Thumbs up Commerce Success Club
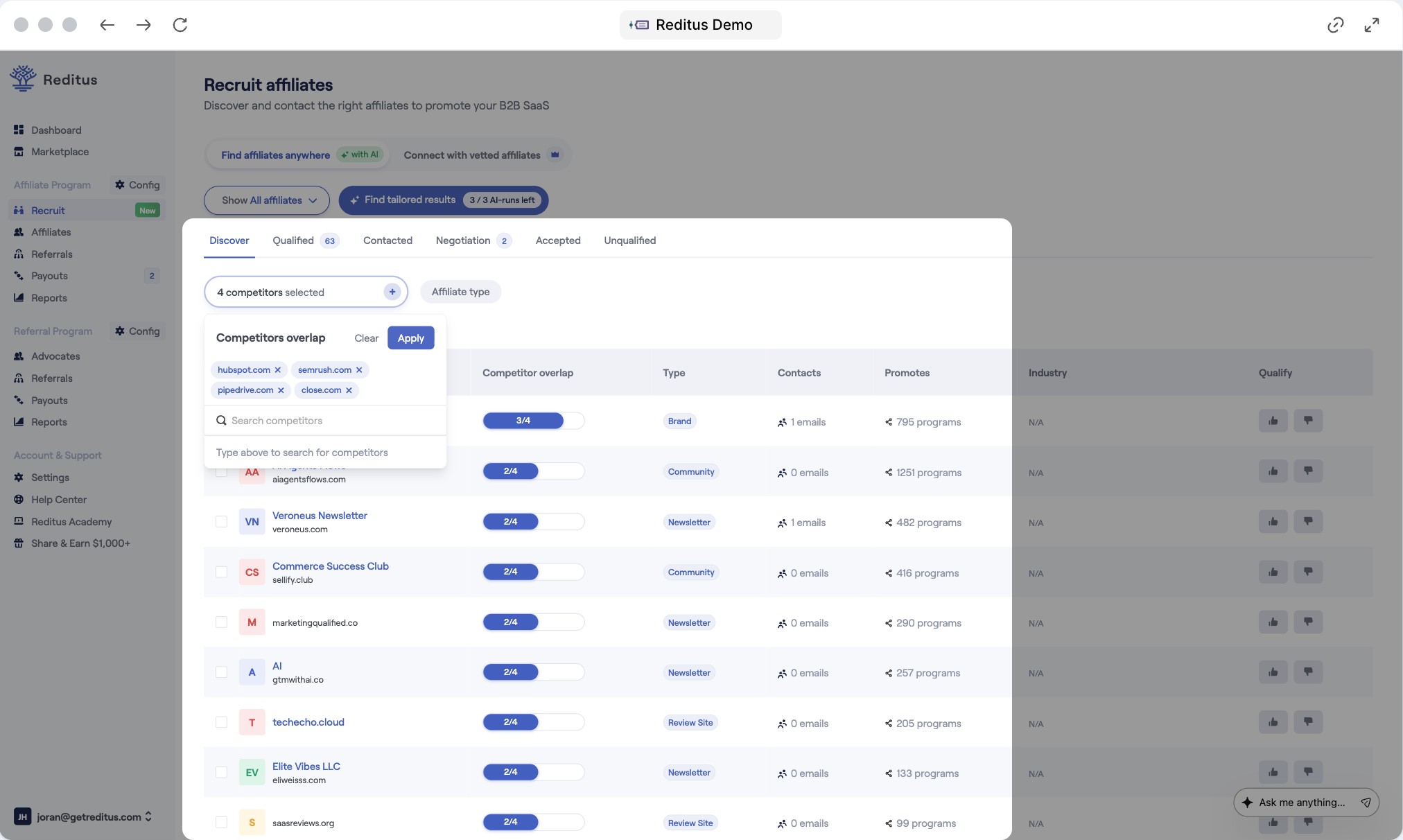This screenshot has width=1403, height=840. click(x=1273, y=572)
